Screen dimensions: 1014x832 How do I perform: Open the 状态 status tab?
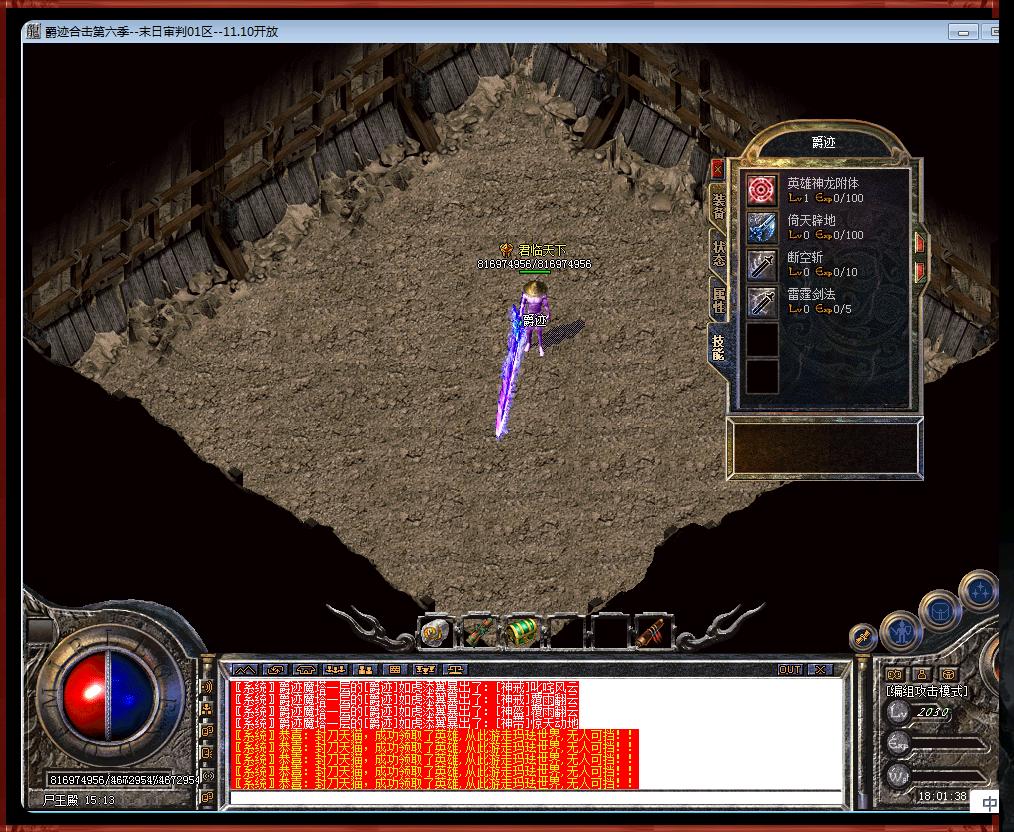click(718, 251)
